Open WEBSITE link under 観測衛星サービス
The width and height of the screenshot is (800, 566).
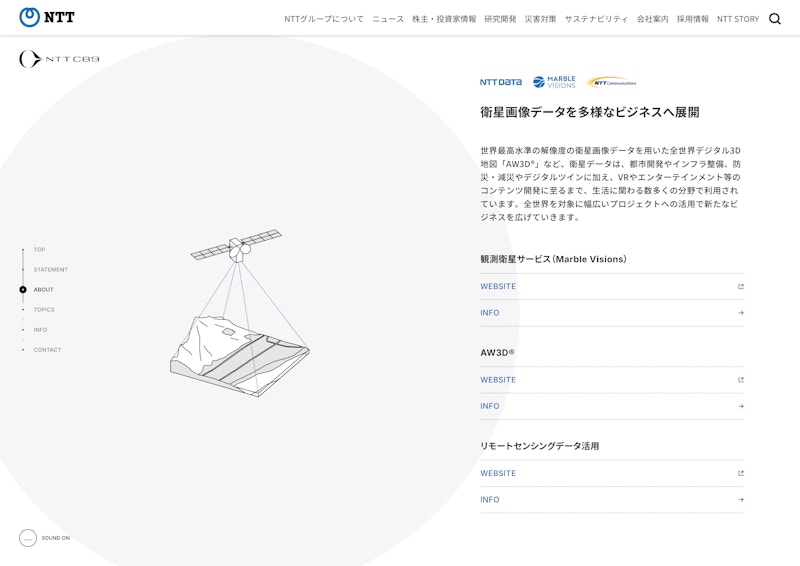pos(612,286)
